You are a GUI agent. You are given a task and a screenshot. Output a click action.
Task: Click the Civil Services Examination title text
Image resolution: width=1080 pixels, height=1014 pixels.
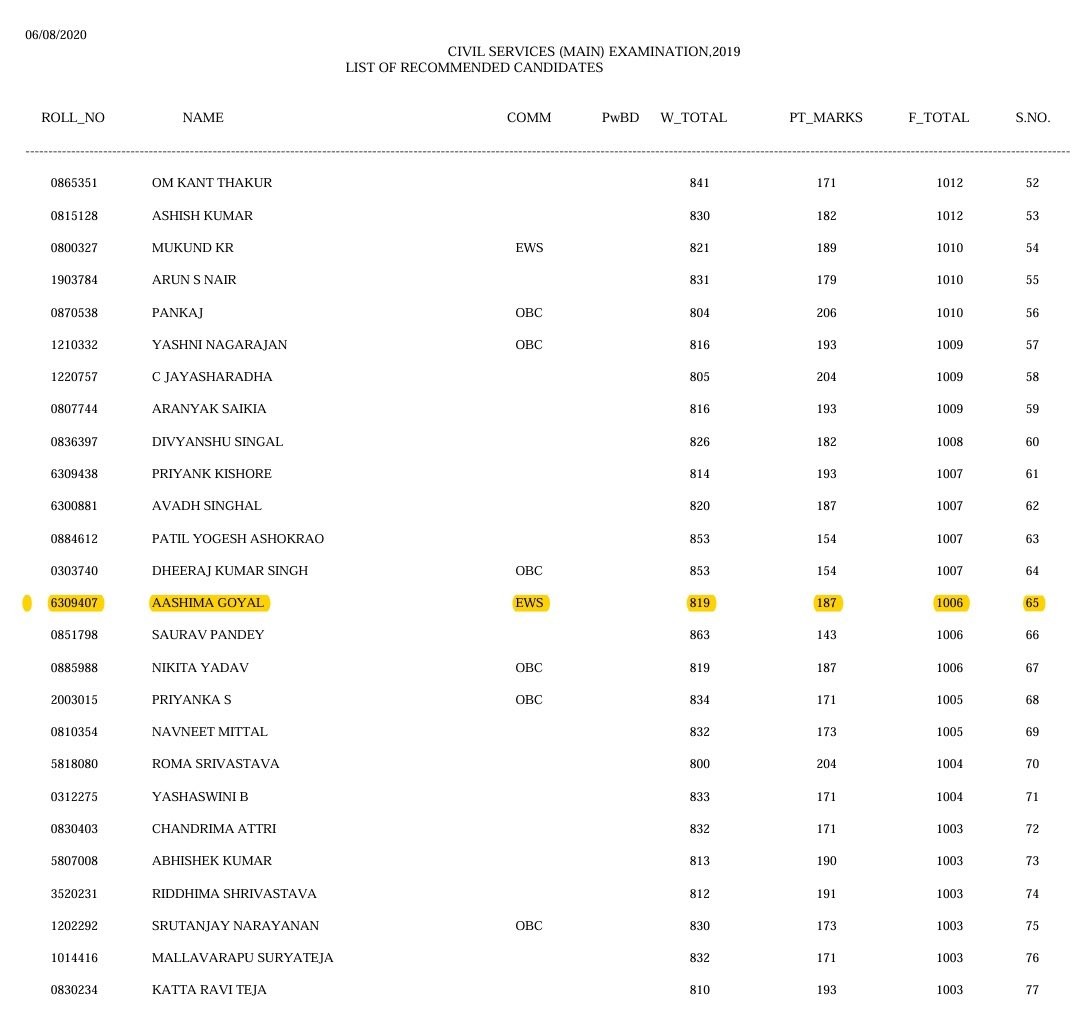[x=594, y=51]
